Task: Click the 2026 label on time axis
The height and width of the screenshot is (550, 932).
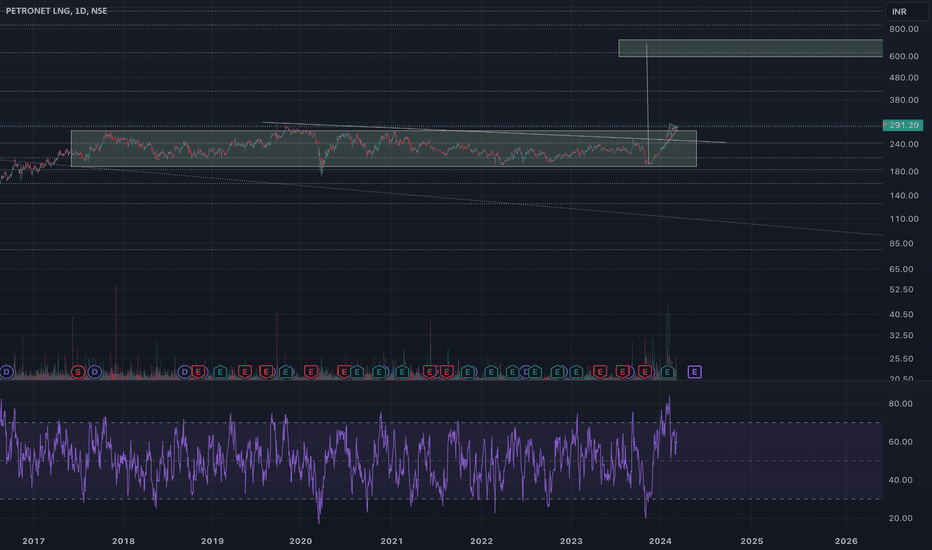Action: (x=846, y=540)
